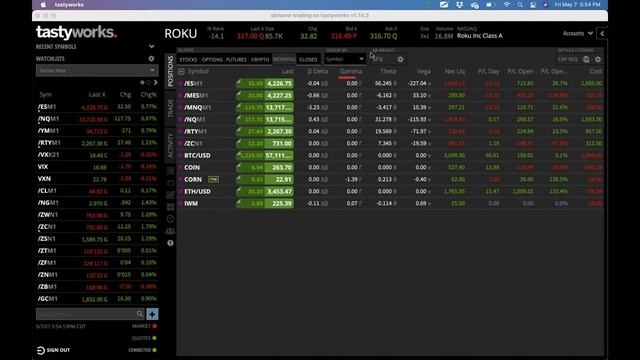640x360 pixels.
Task: Toggle CHP REQ details option
Action: (x=568, y=60)
